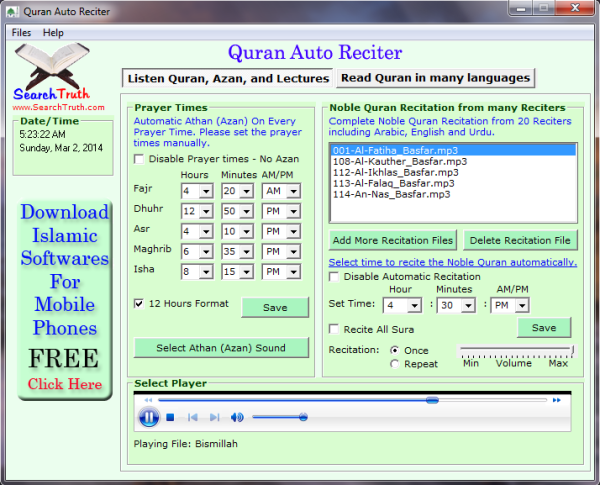Screen dimensions: 600x485
Task: Open the Asr minutes dropdown
Action: coord(246,231)
